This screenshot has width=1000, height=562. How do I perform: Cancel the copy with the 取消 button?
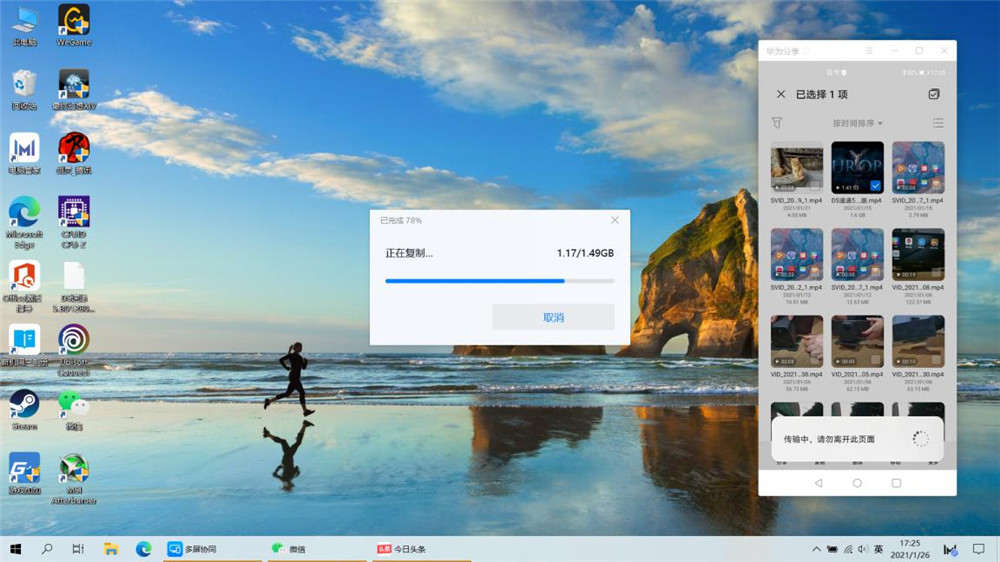pos(553,317)
